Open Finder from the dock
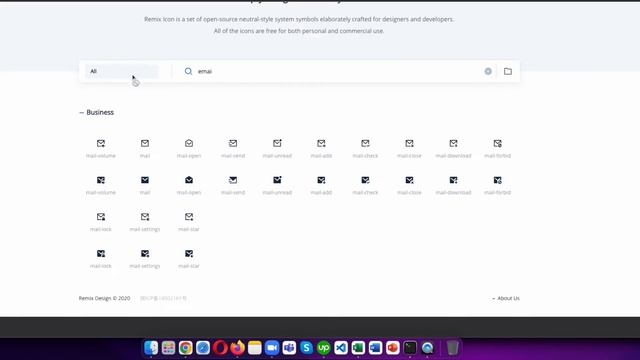This screenshot has height=360, width=640. [x=151, y=348]
